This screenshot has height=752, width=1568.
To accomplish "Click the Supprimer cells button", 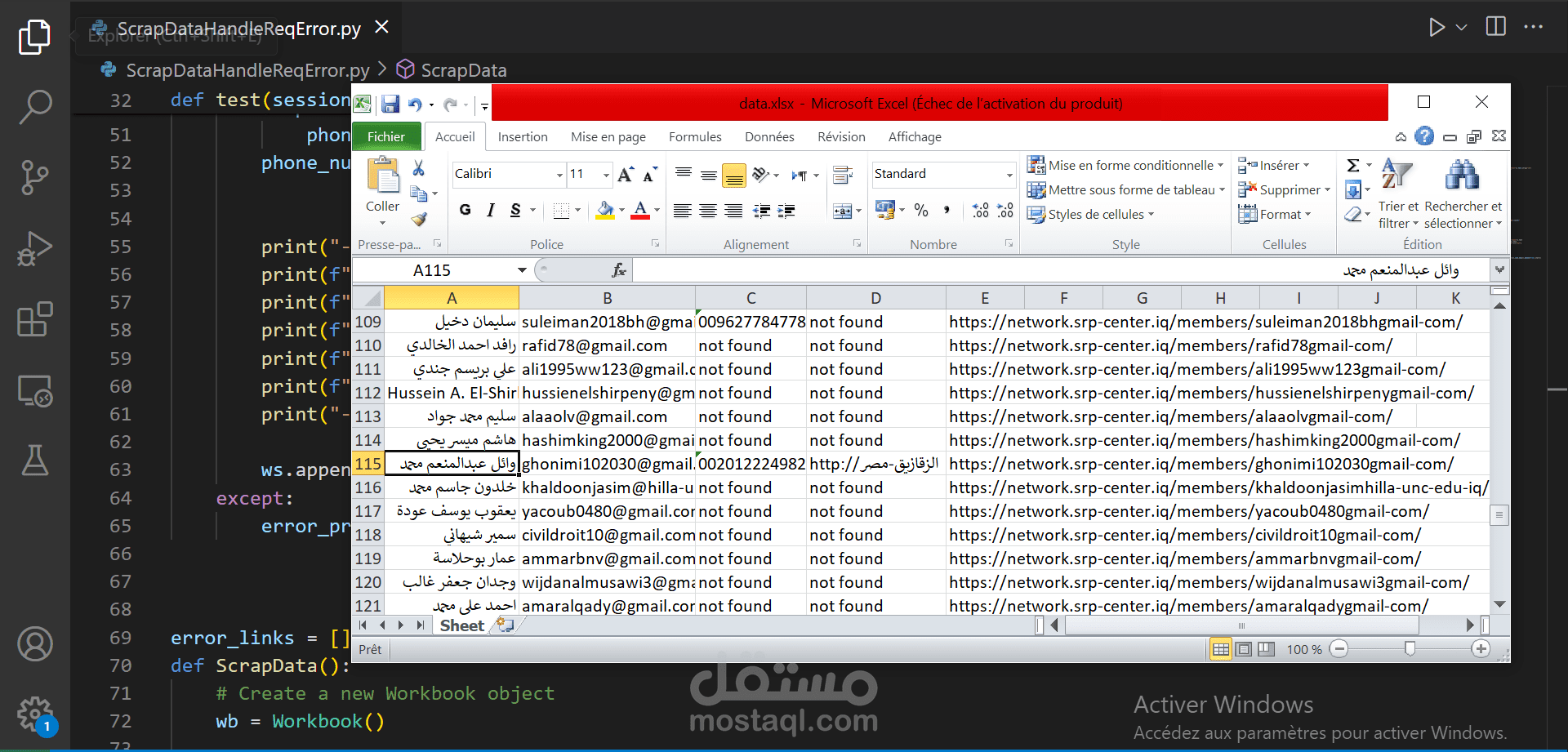I will [x=1284, y=189].
